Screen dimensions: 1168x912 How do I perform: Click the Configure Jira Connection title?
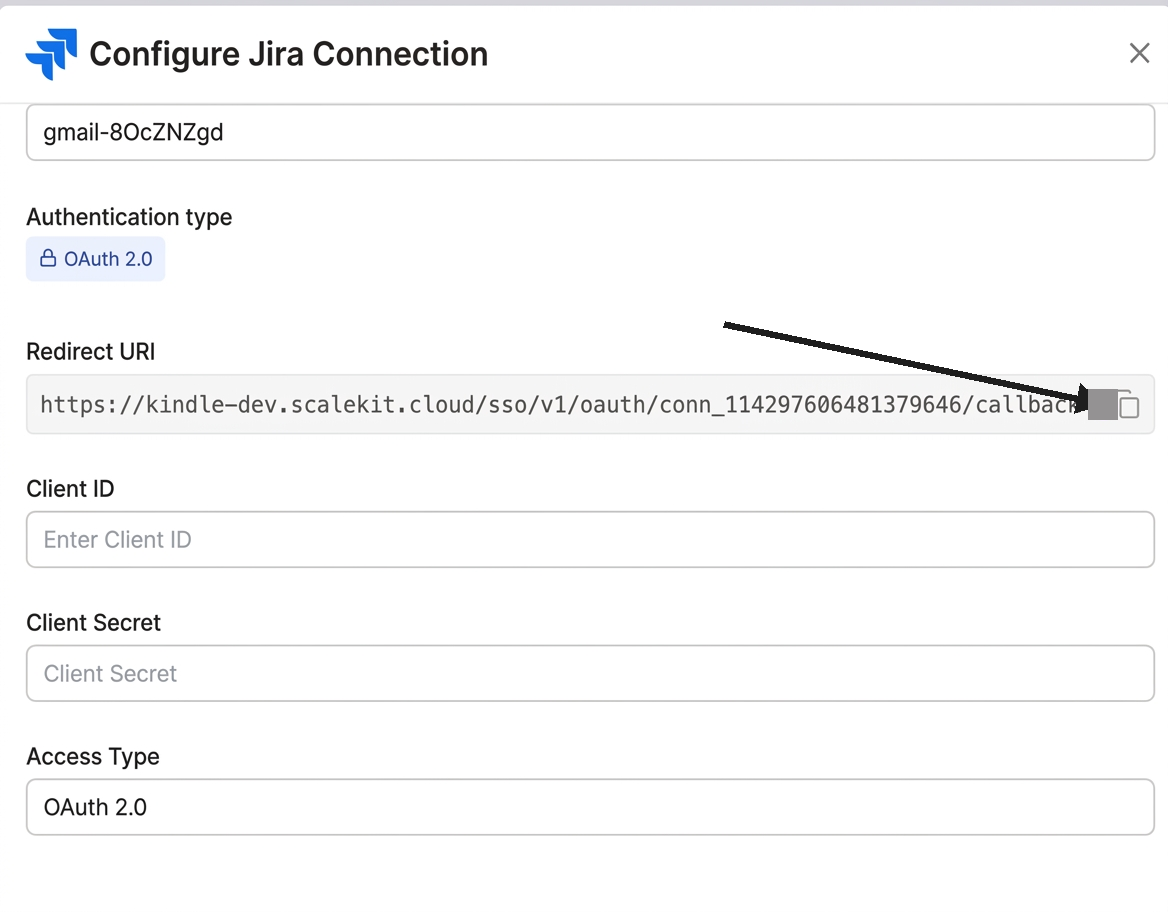click(x=287, y=54)
